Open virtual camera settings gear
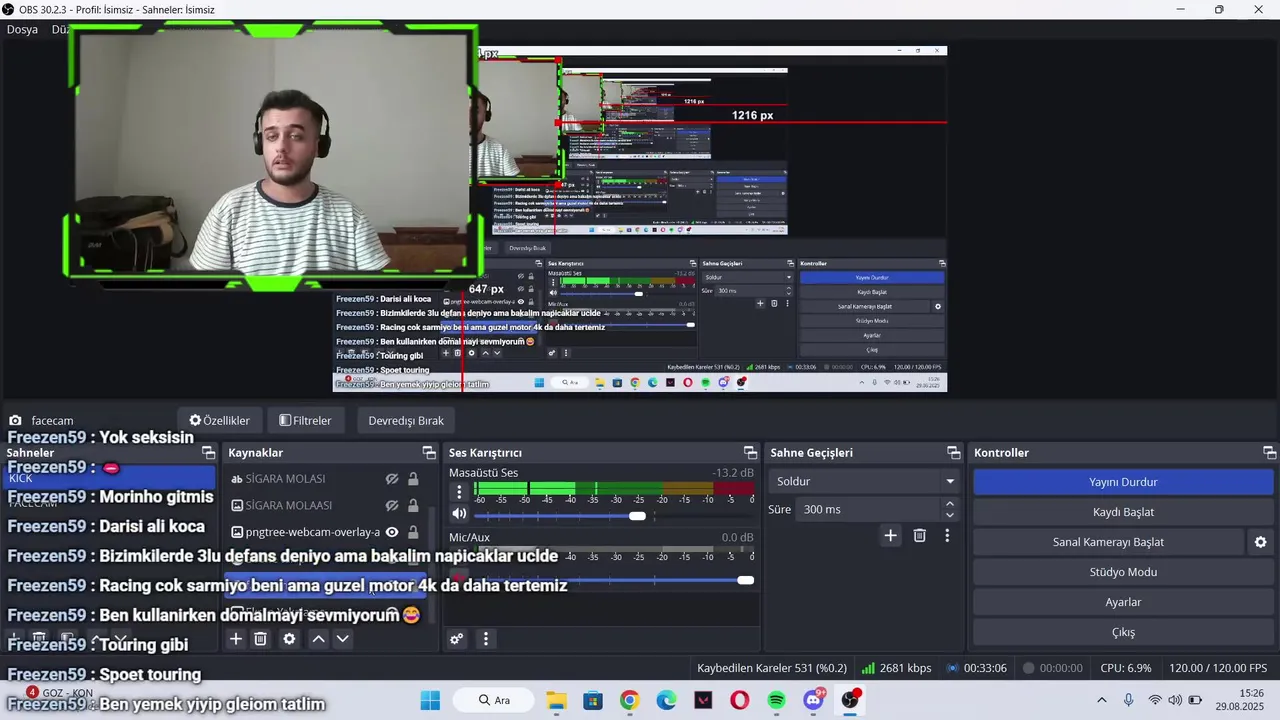This screenshot has width=1280, height=720. click(1261, 542)
